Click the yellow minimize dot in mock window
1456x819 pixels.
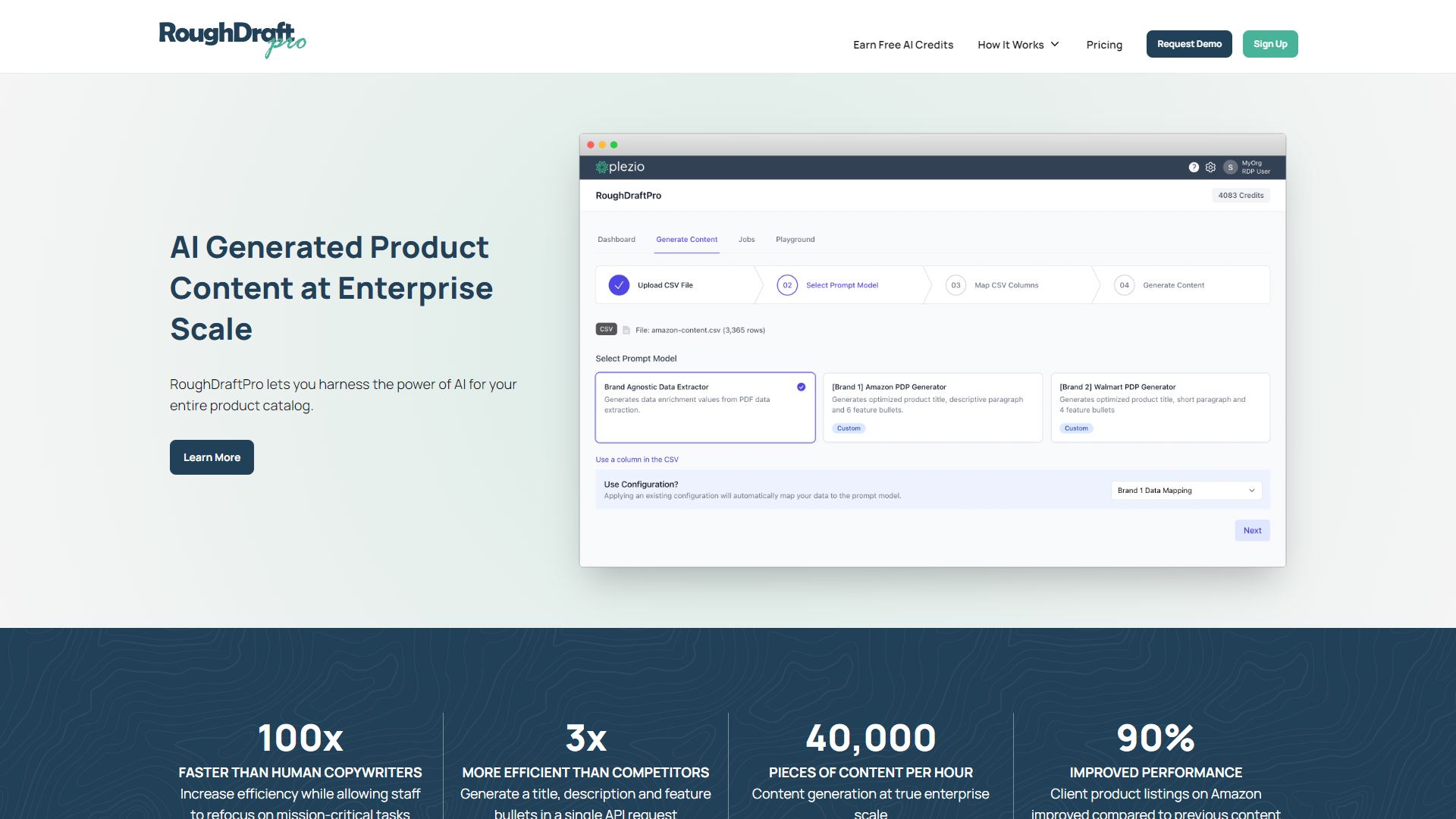tap(602, 145)
